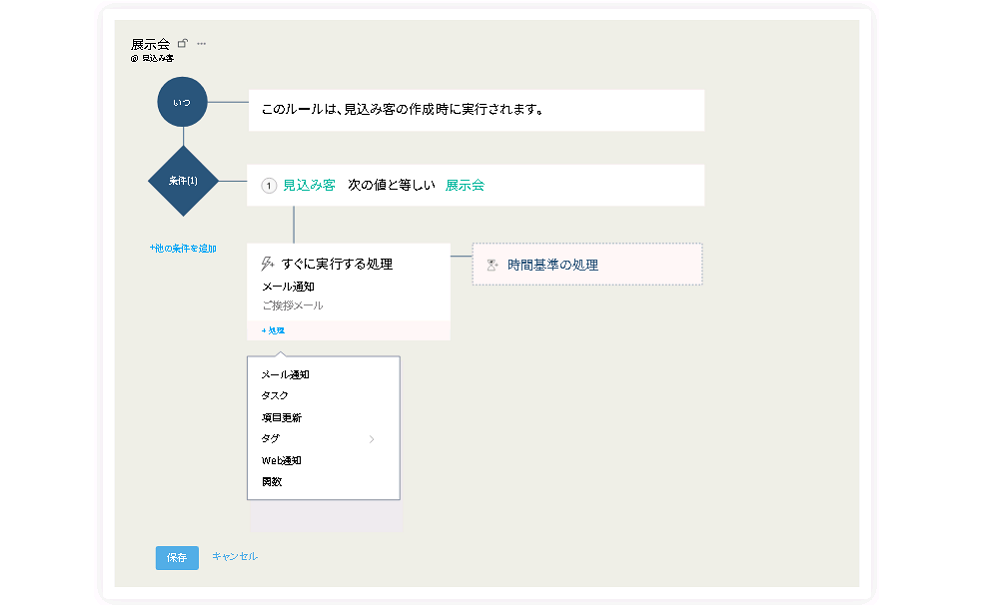
Task: Click the 保存 button
Action: coord(177,558)
